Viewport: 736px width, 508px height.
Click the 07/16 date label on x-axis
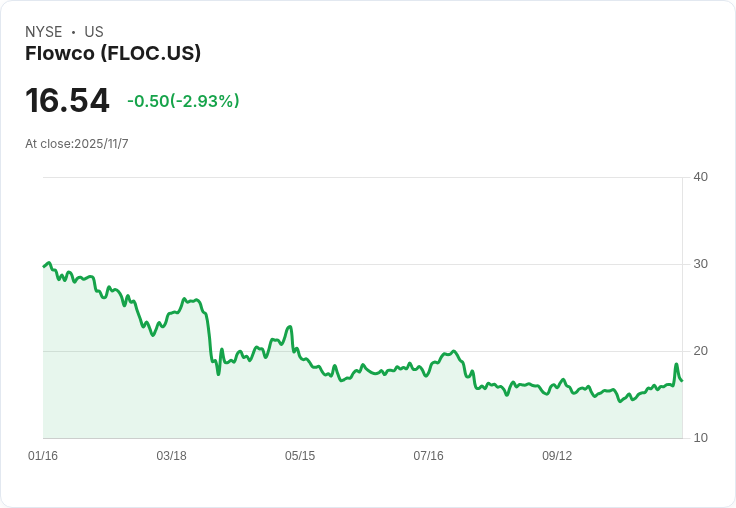[x=428, y=455]
